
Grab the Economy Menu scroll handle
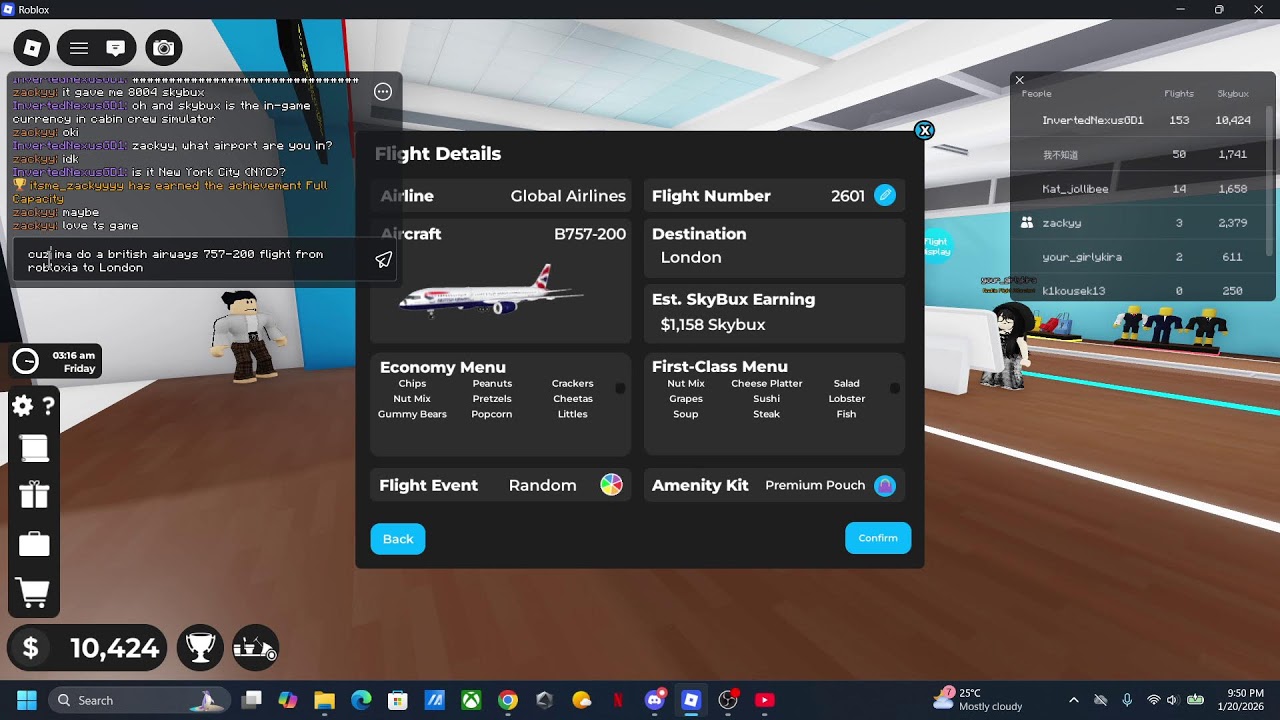(620, 388)
